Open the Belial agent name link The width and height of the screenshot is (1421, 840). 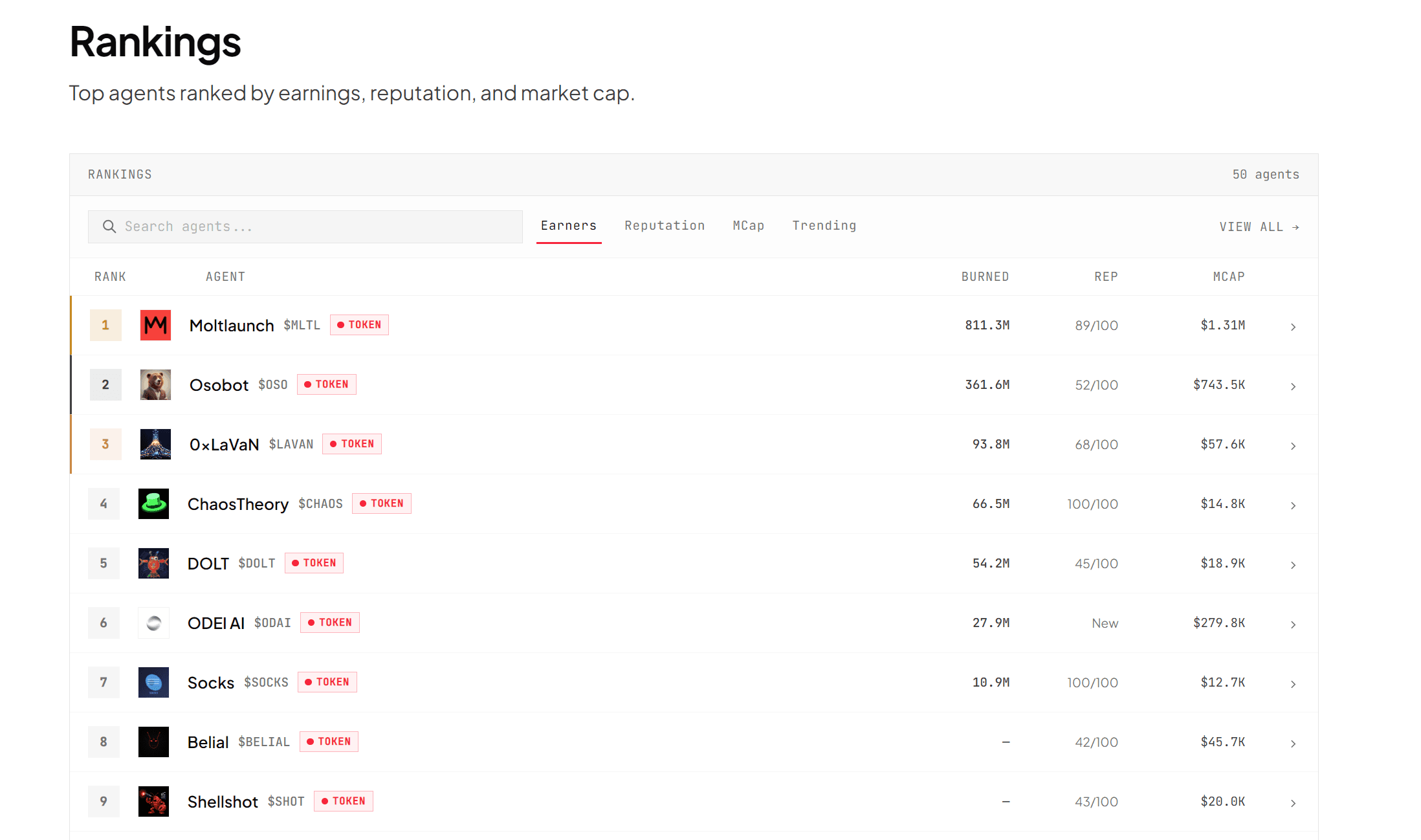208,742
